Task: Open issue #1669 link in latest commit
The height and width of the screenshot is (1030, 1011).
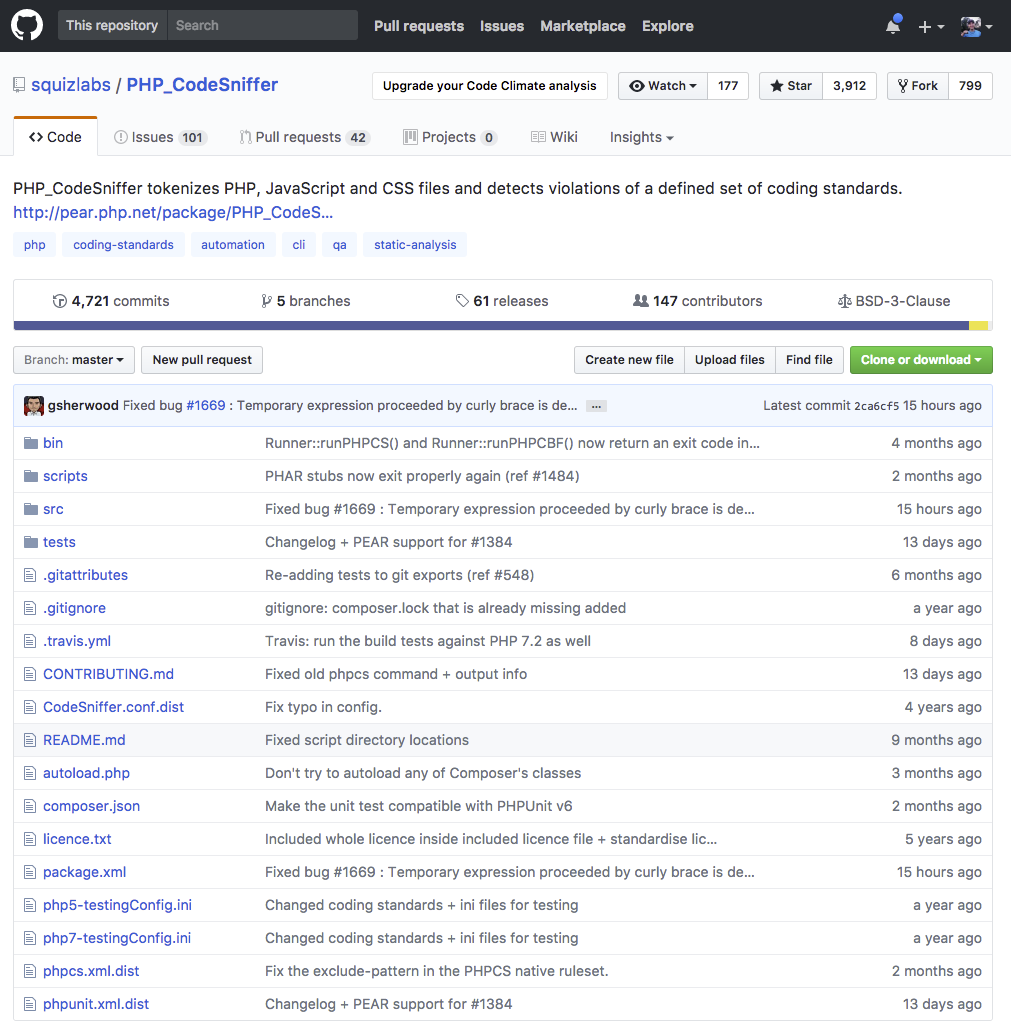Action: pyautogui.click(x=206, y=406)
